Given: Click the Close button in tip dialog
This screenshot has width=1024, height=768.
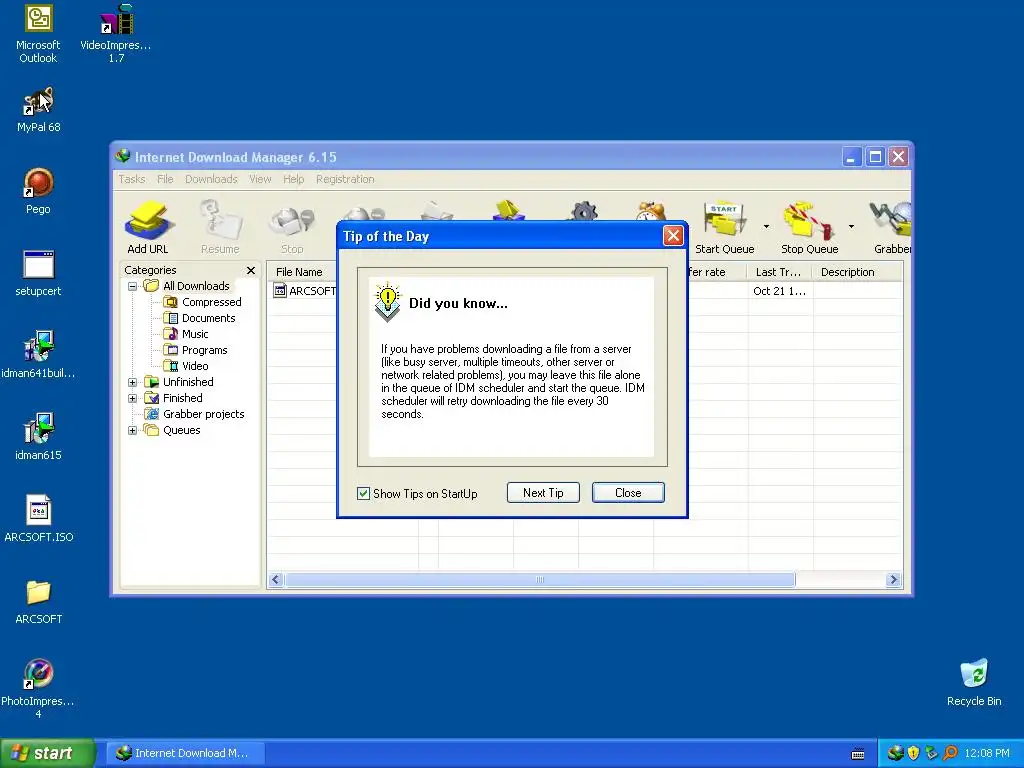Looking at the screenshot, I should tap(628, 493).
